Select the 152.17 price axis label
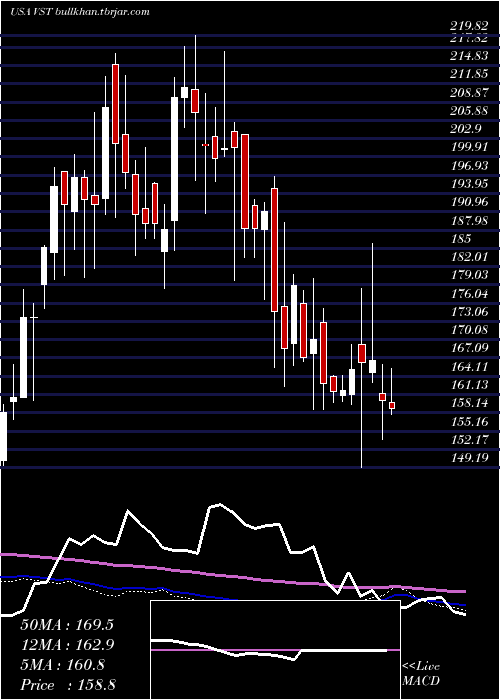 point(469,440)
